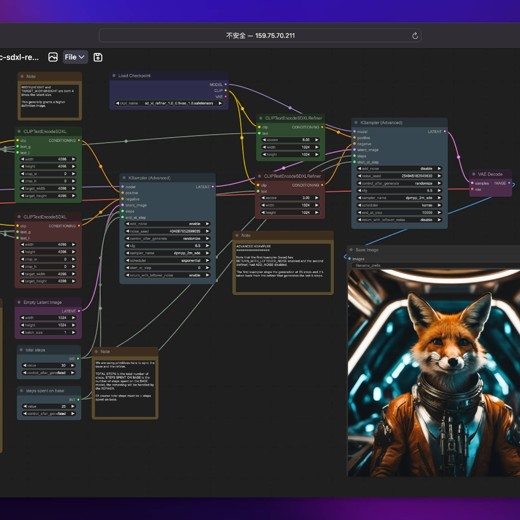Image resolution: width=520 pixels, height=520 pixels.
Task: Increase batch_size in Empty Latent Image node
Action: tap(73, 333)
